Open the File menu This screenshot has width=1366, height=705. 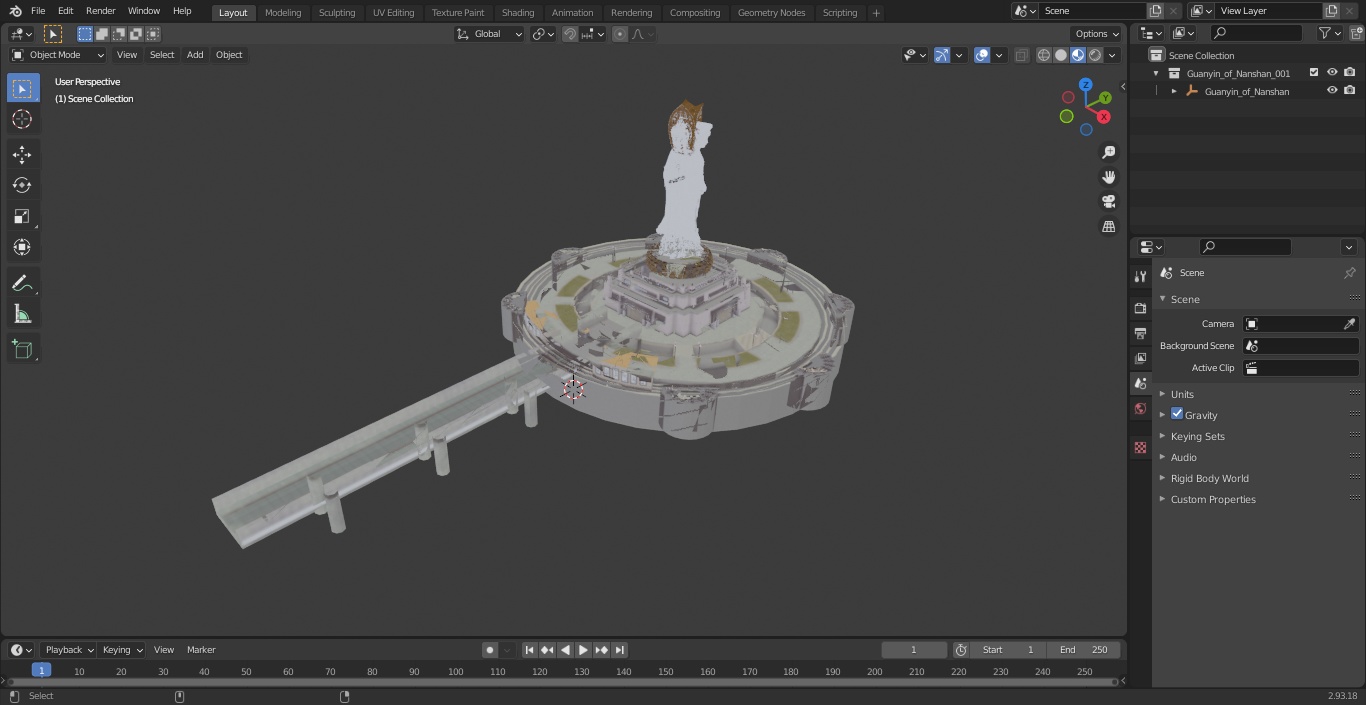38,11
